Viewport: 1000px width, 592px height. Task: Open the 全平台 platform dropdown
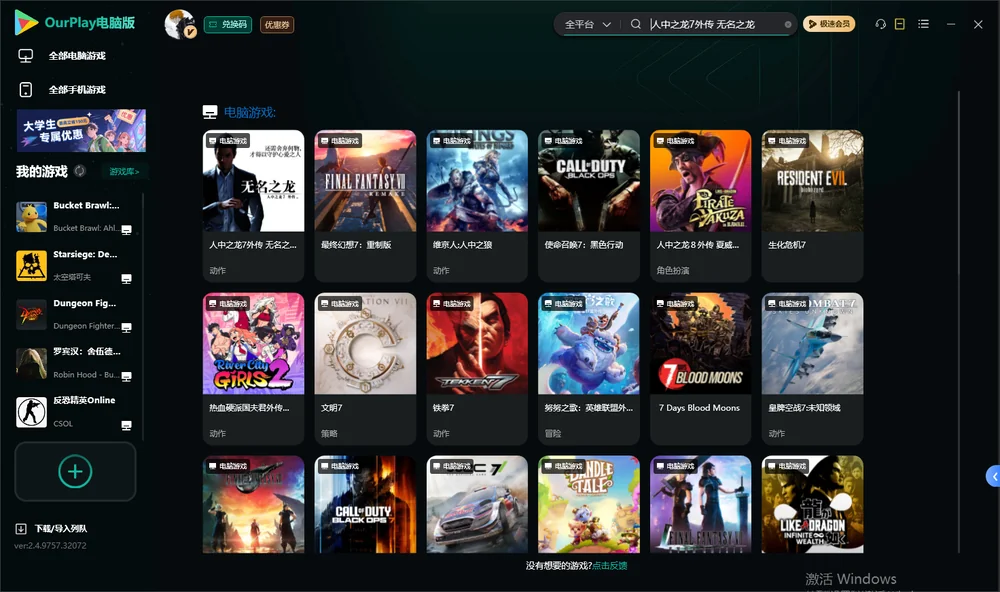click(x=587, y=24)
